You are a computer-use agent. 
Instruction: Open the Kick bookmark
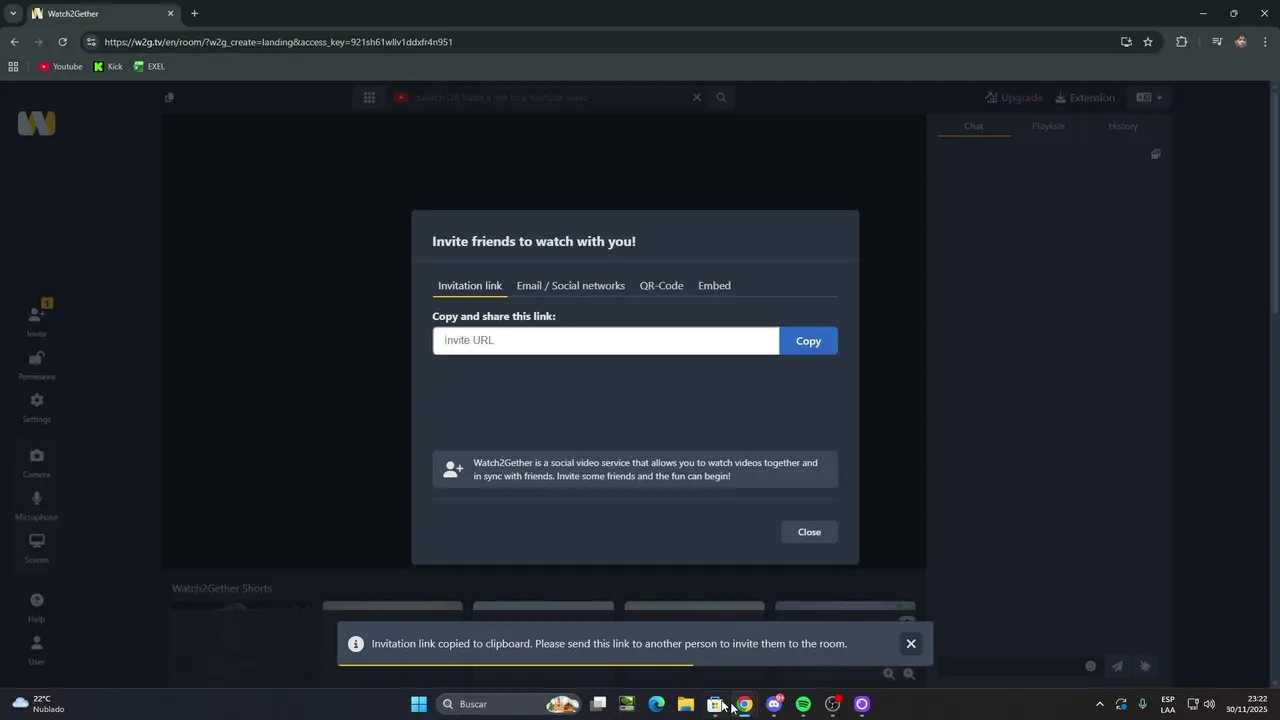tap(108, 67)
